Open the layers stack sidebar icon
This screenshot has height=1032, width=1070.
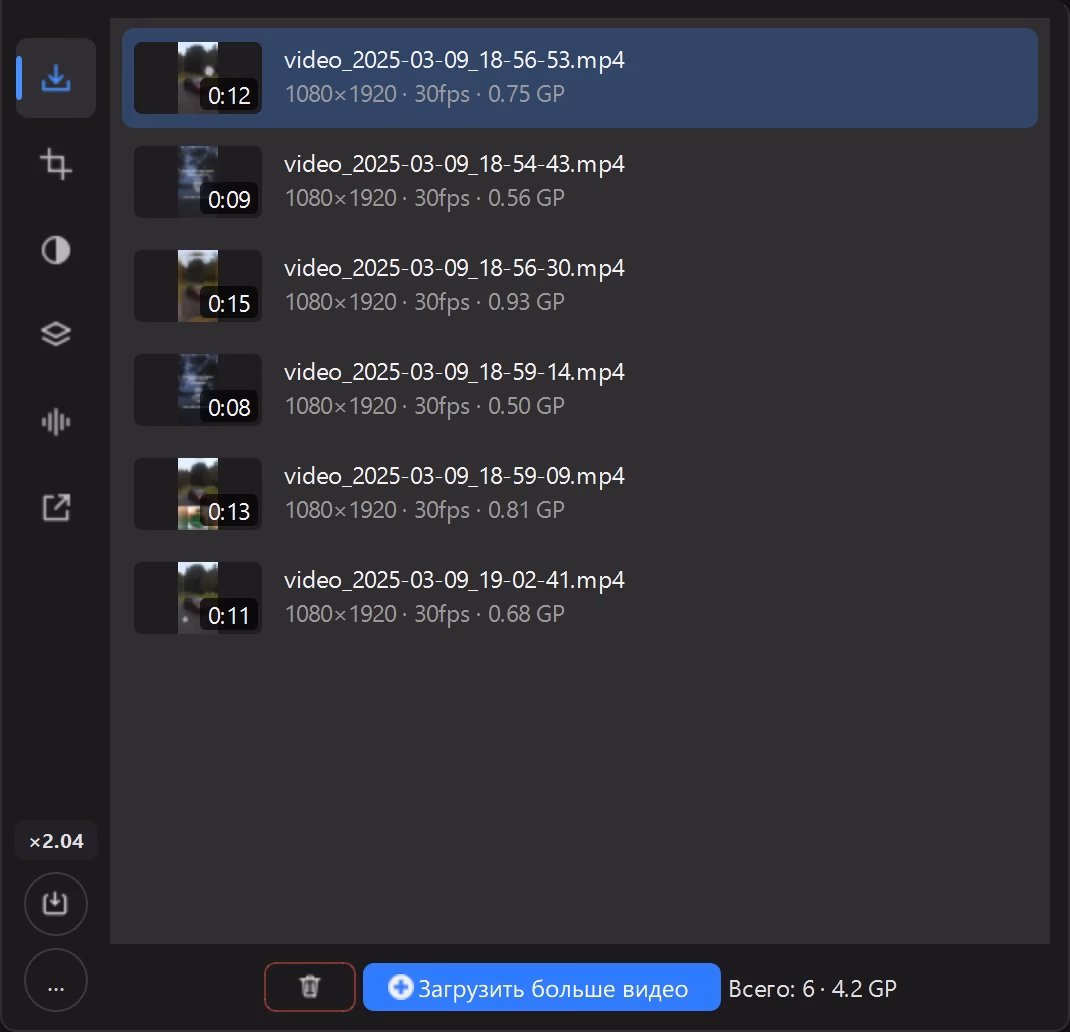(56, 334)
